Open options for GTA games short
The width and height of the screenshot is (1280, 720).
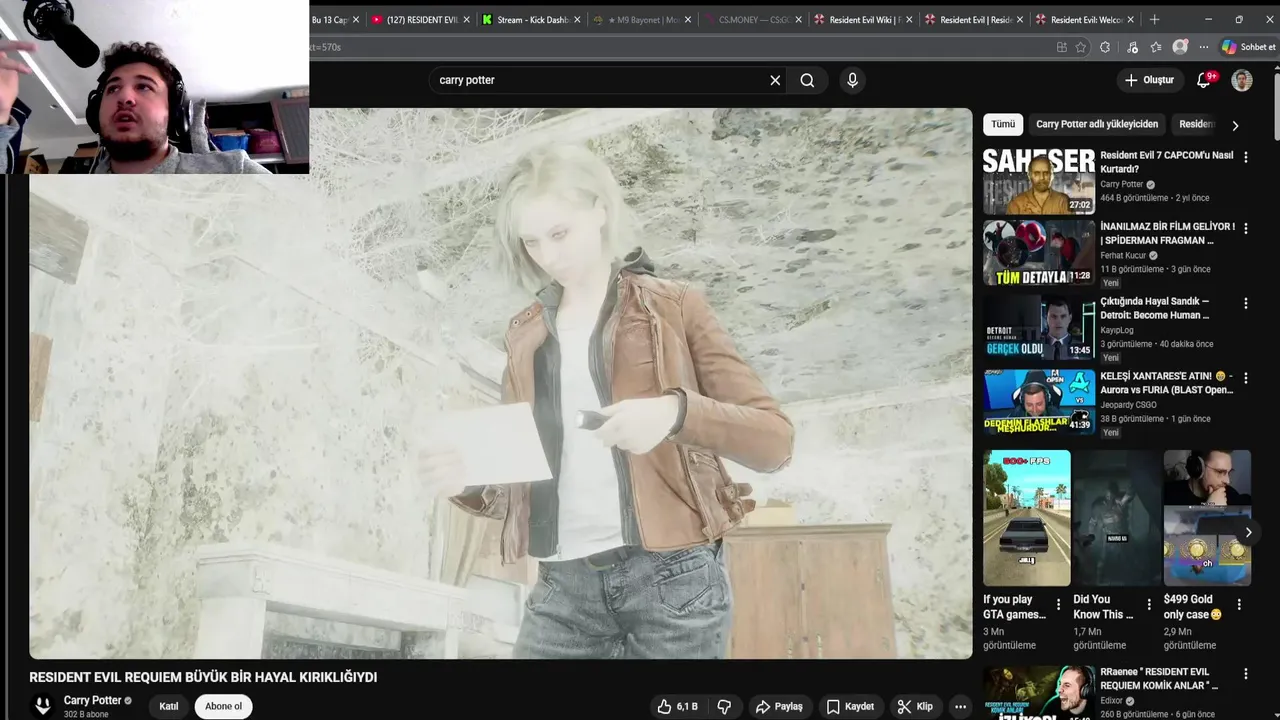(x=1058, y=605)
